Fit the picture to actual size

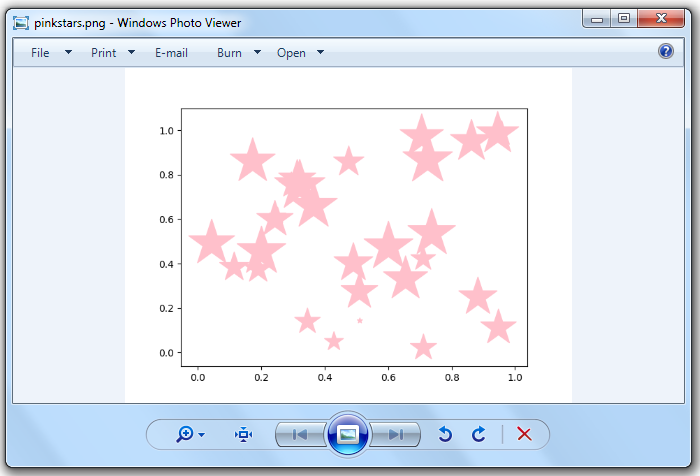(243, 434)
